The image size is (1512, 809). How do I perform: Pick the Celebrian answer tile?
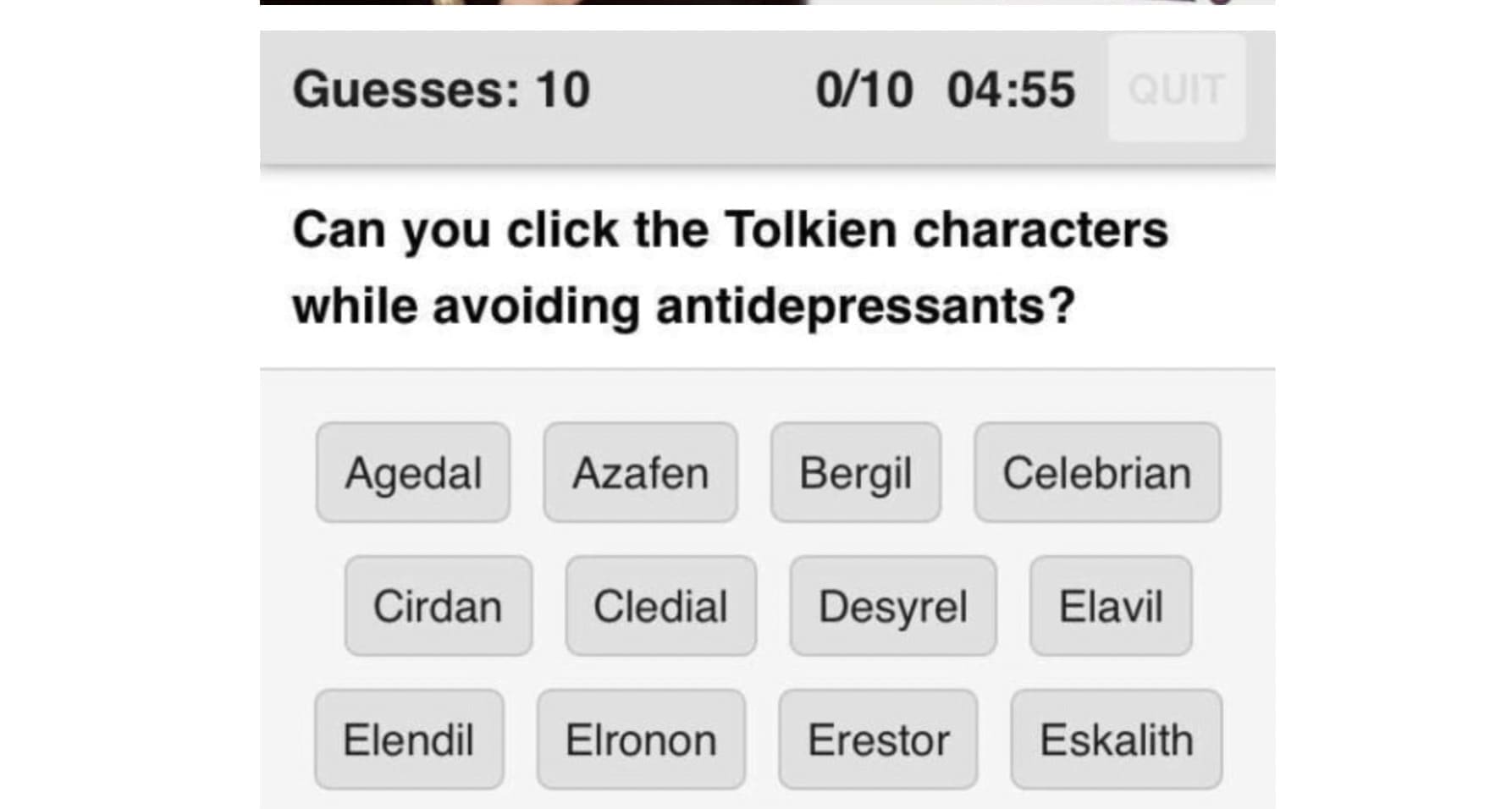[x=1096, y=473]
